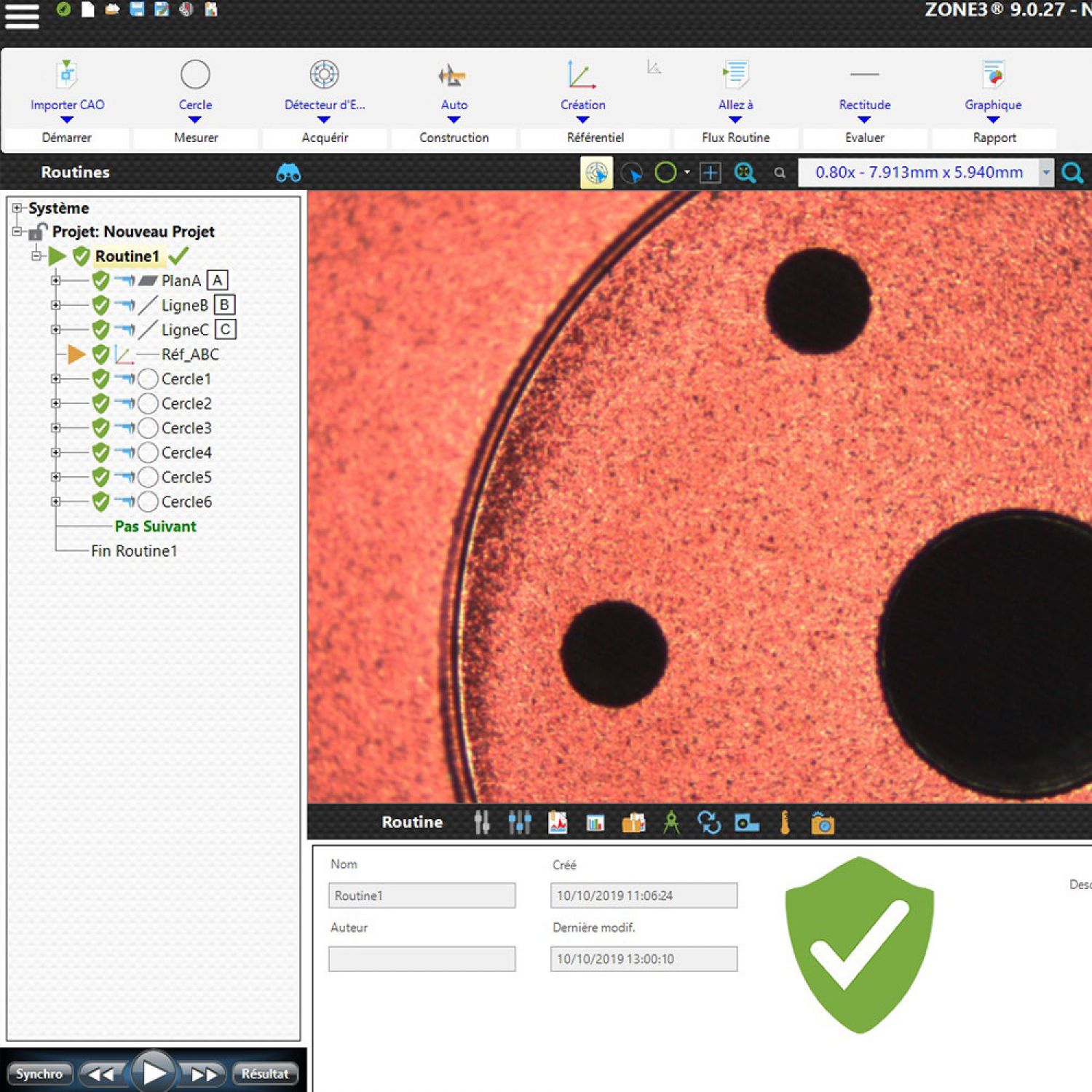Image resolution: width=1092 pixels, height=1092 pixels.
Task: Open the Construction ribbon tab
Action: pos(454,138)
